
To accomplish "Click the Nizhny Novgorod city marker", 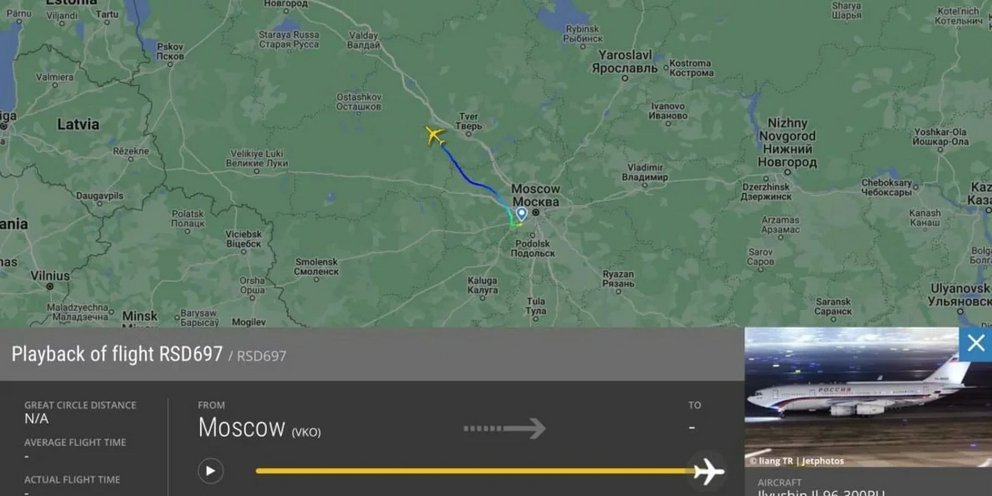I will coord(788,171).
